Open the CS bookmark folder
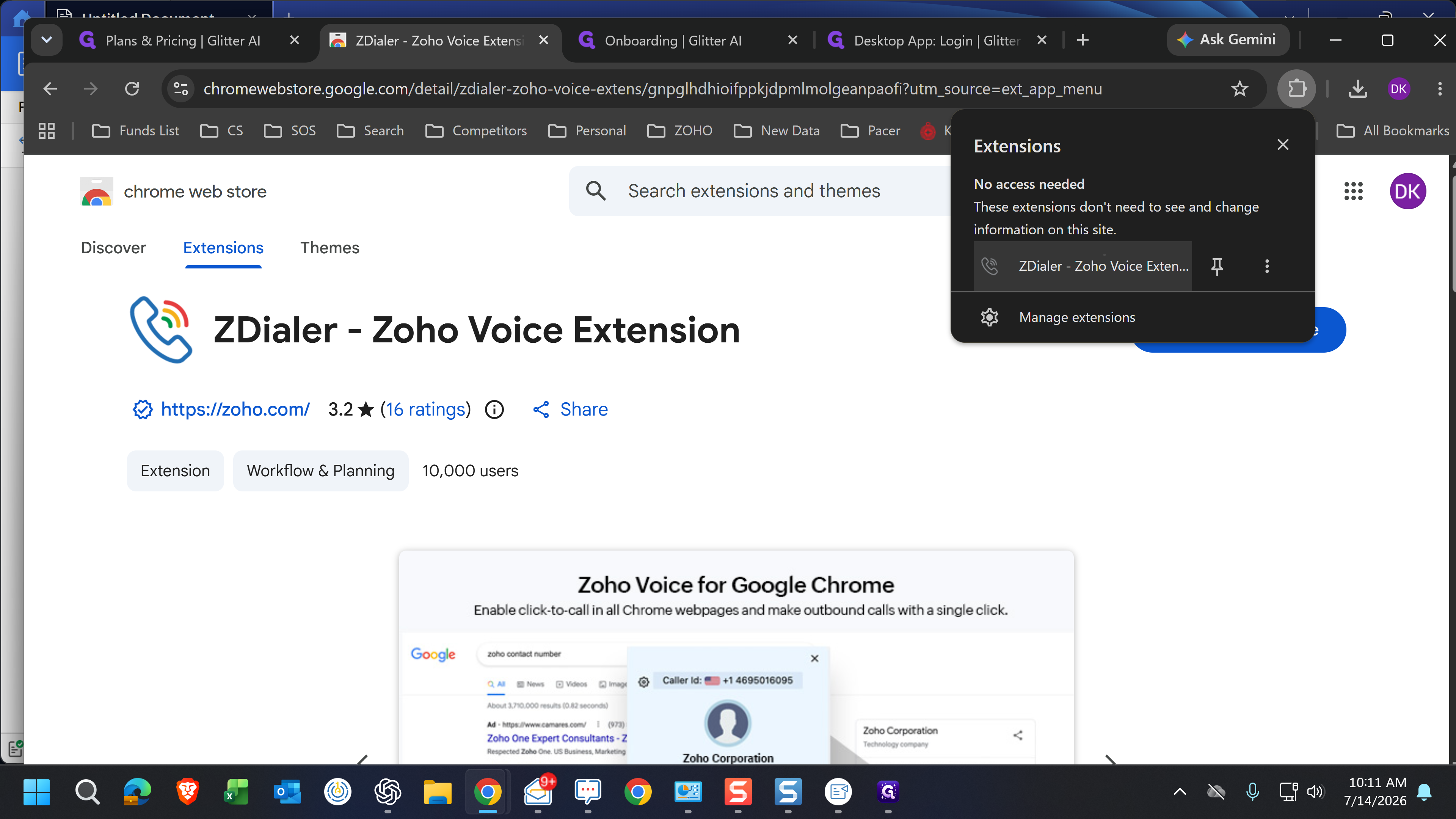The width and height of the screenshot is (1456, 819). [x=221, y=130]
